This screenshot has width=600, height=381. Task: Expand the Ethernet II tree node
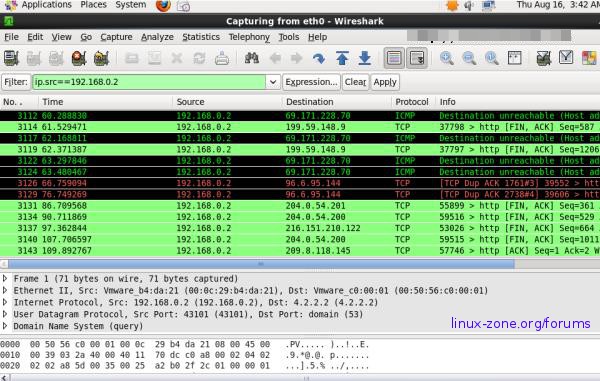[5, 290]
